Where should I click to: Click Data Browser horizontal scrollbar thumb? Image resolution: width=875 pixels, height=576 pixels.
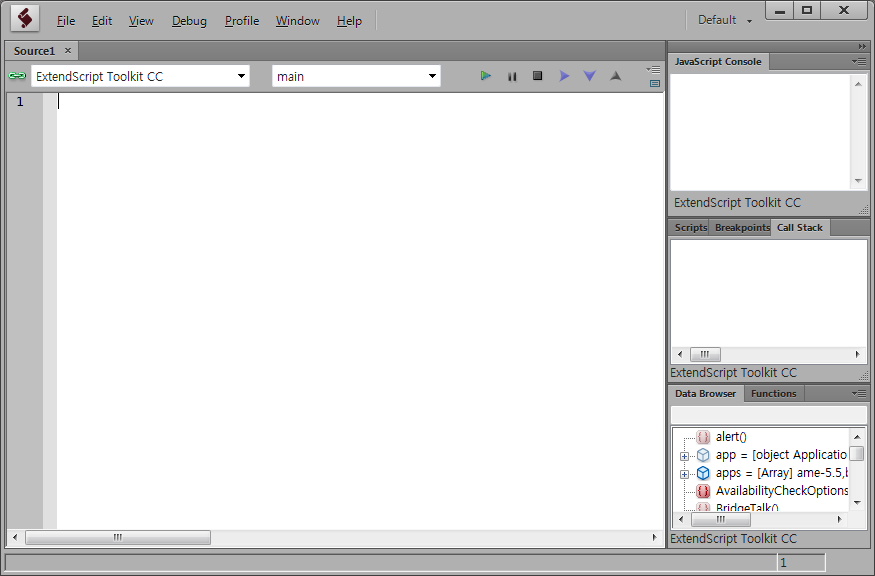click(x=720, y=520)
